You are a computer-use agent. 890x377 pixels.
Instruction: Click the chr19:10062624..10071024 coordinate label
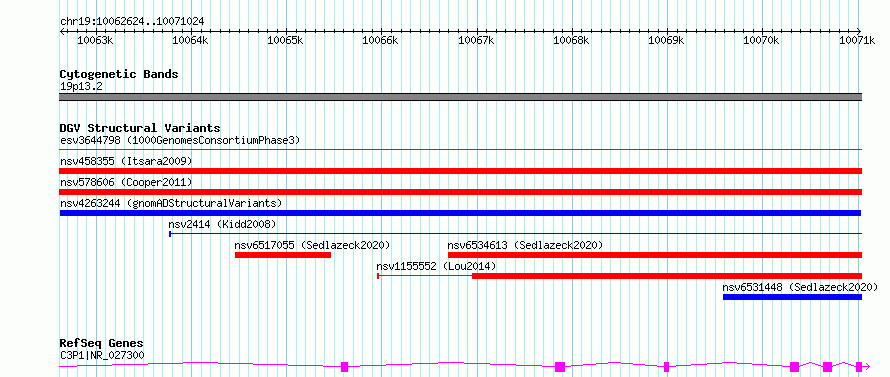click(x=132, y=22)
